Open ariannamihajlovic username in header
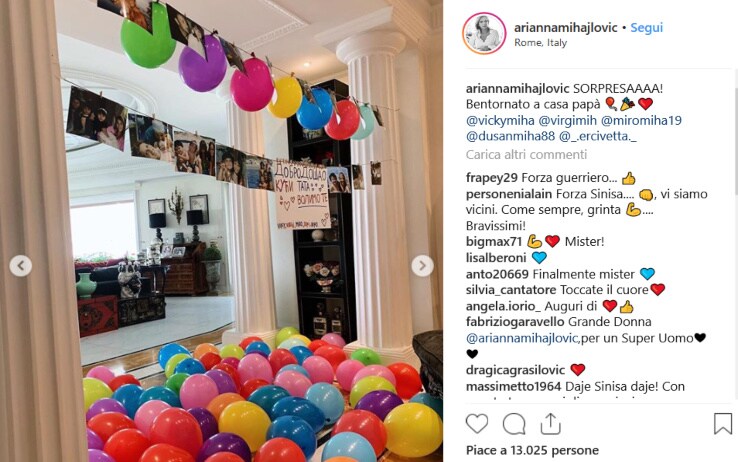Viewport: 738px width, 462px height. point(565,27)
